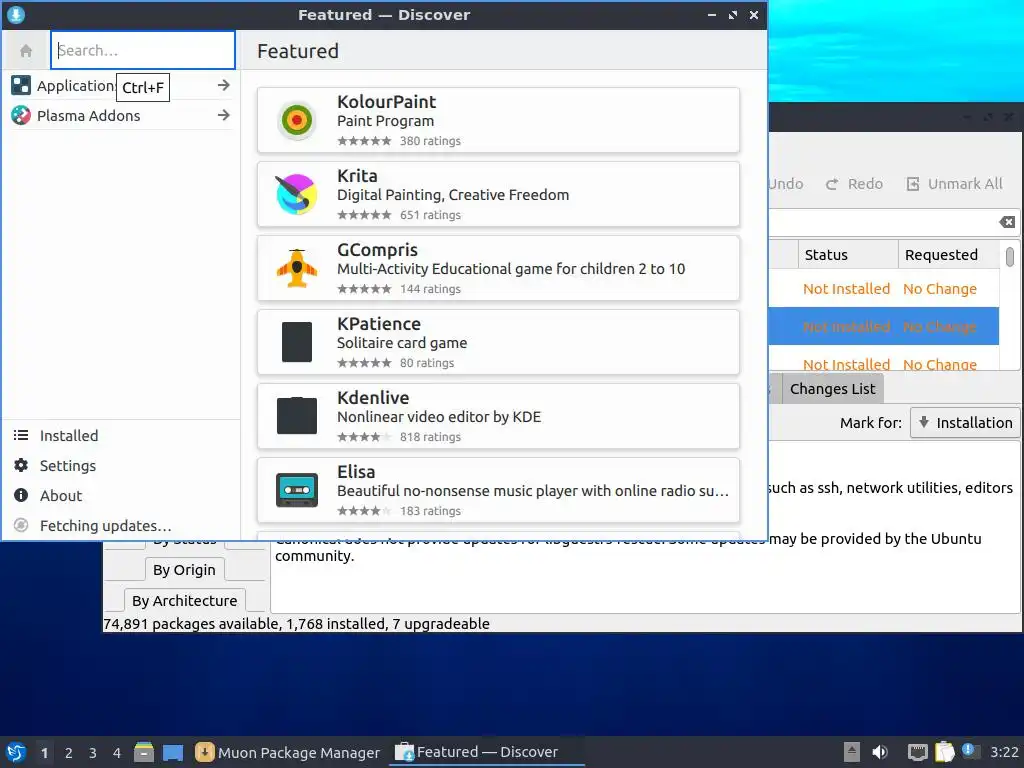Screen dimensions: 1024x768
Task: Click the Muon package list scrollbar
Action: point(1010,257)
